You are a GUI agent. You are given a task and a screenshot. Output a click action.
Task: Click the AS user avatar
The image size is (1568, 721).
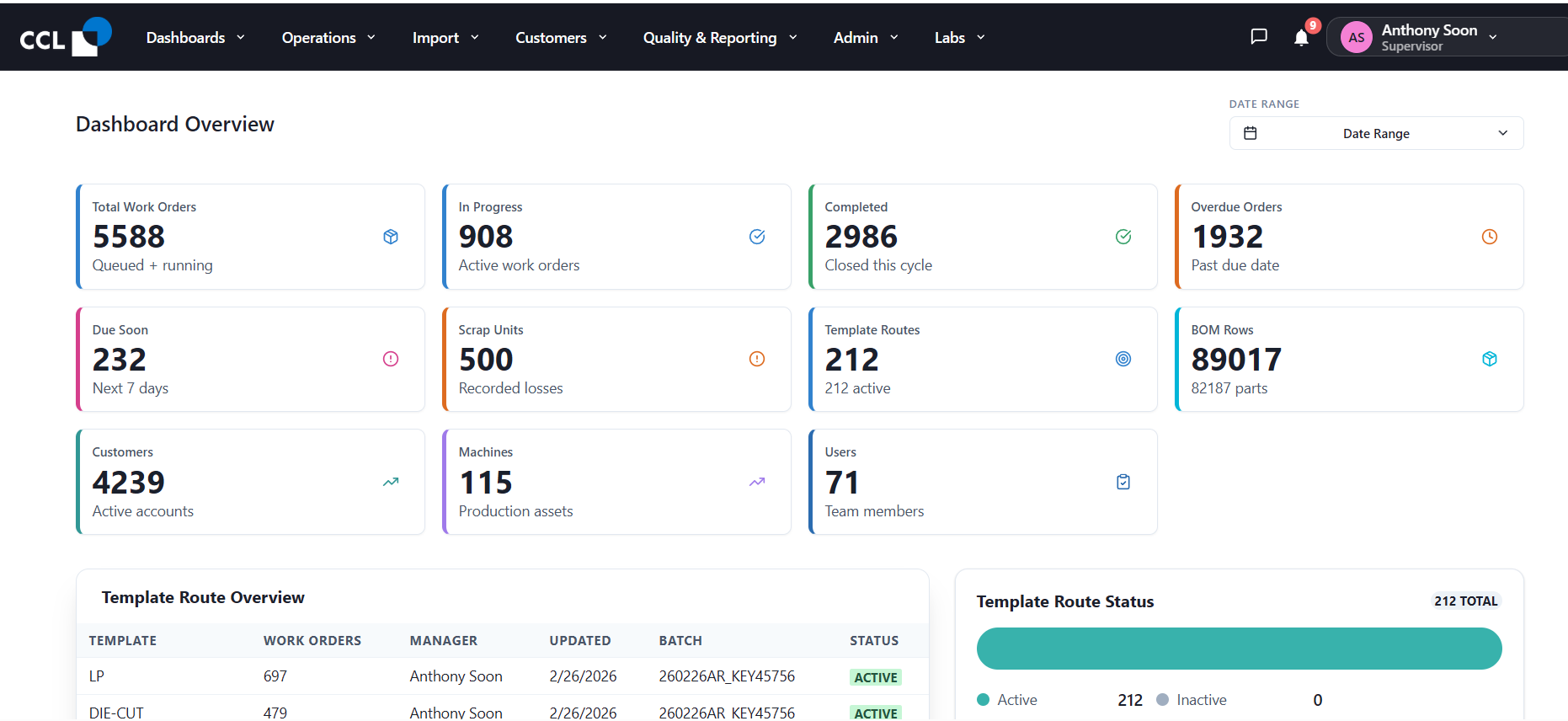[1357, 37]
